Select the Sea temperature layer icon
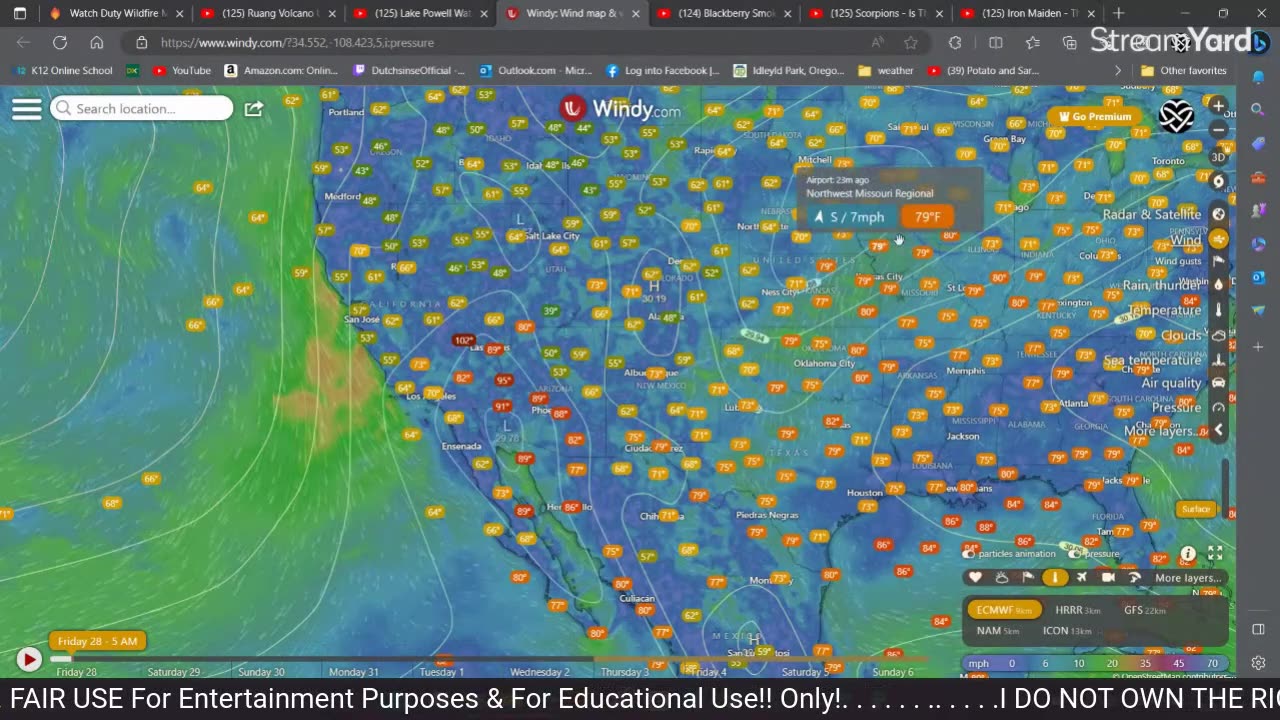The image size is (1280, 720). (1218, 359)
